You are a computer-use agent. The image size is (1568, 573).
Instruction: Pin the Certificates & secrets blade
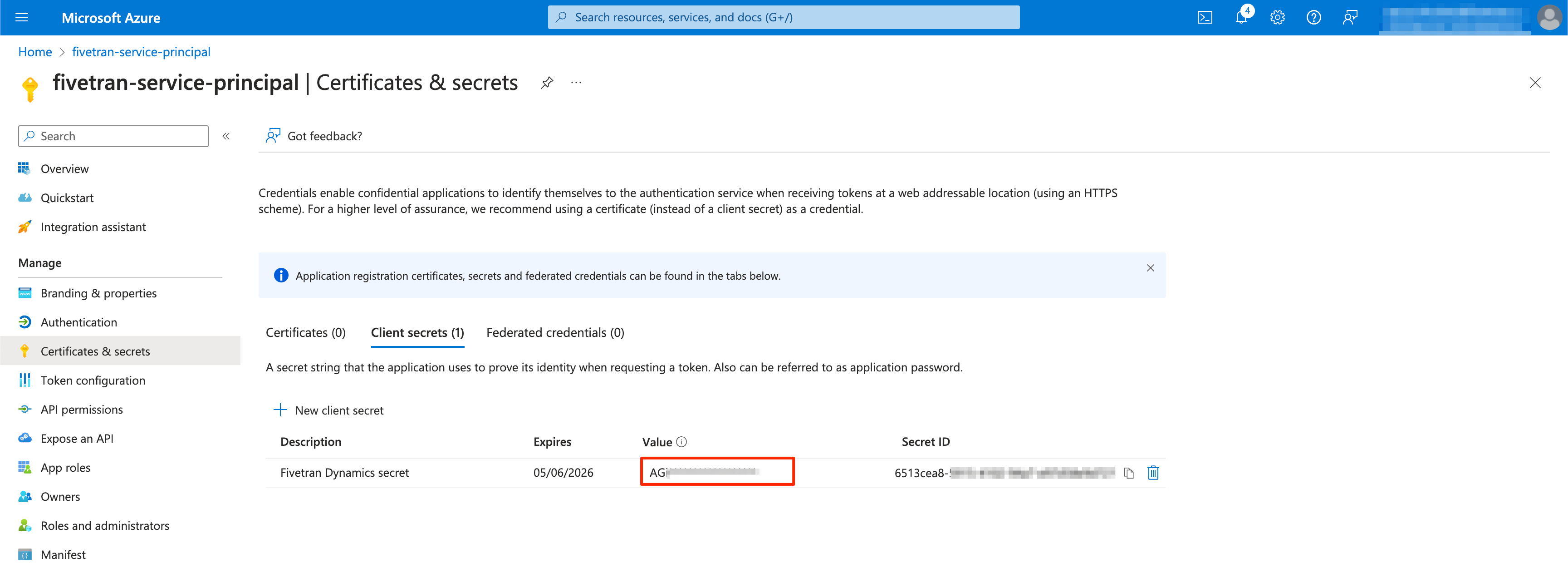tap(547, 82)
